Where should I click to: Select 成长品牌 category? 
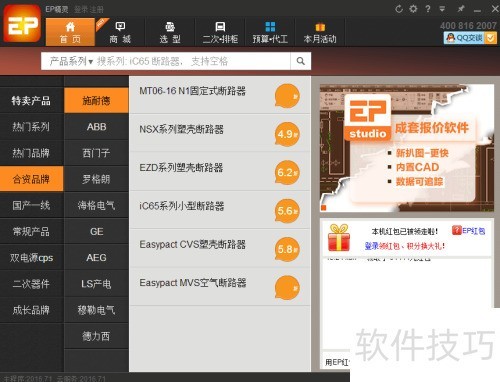pyautogui.click(x=31, y=310)
